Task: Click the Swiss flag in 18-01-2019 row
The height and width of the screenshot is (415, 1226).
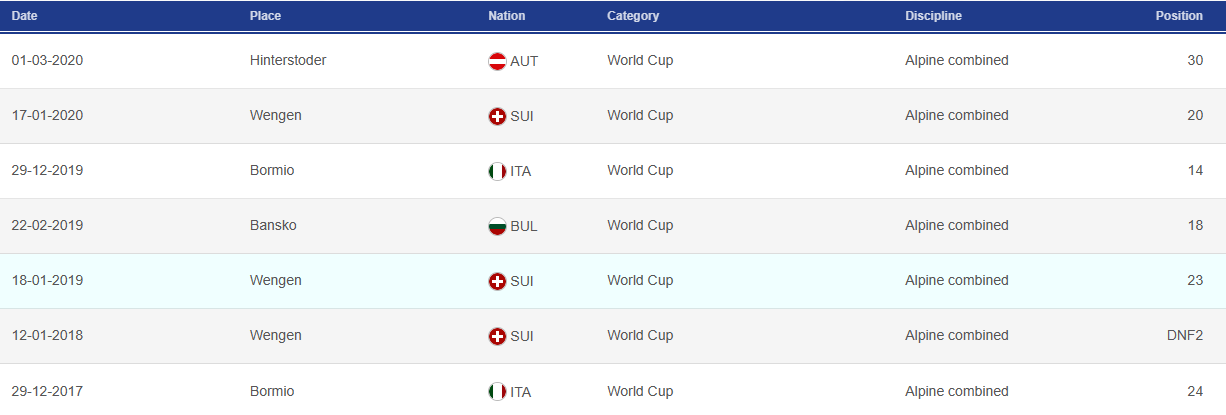Action: click(x=497, y=281)
